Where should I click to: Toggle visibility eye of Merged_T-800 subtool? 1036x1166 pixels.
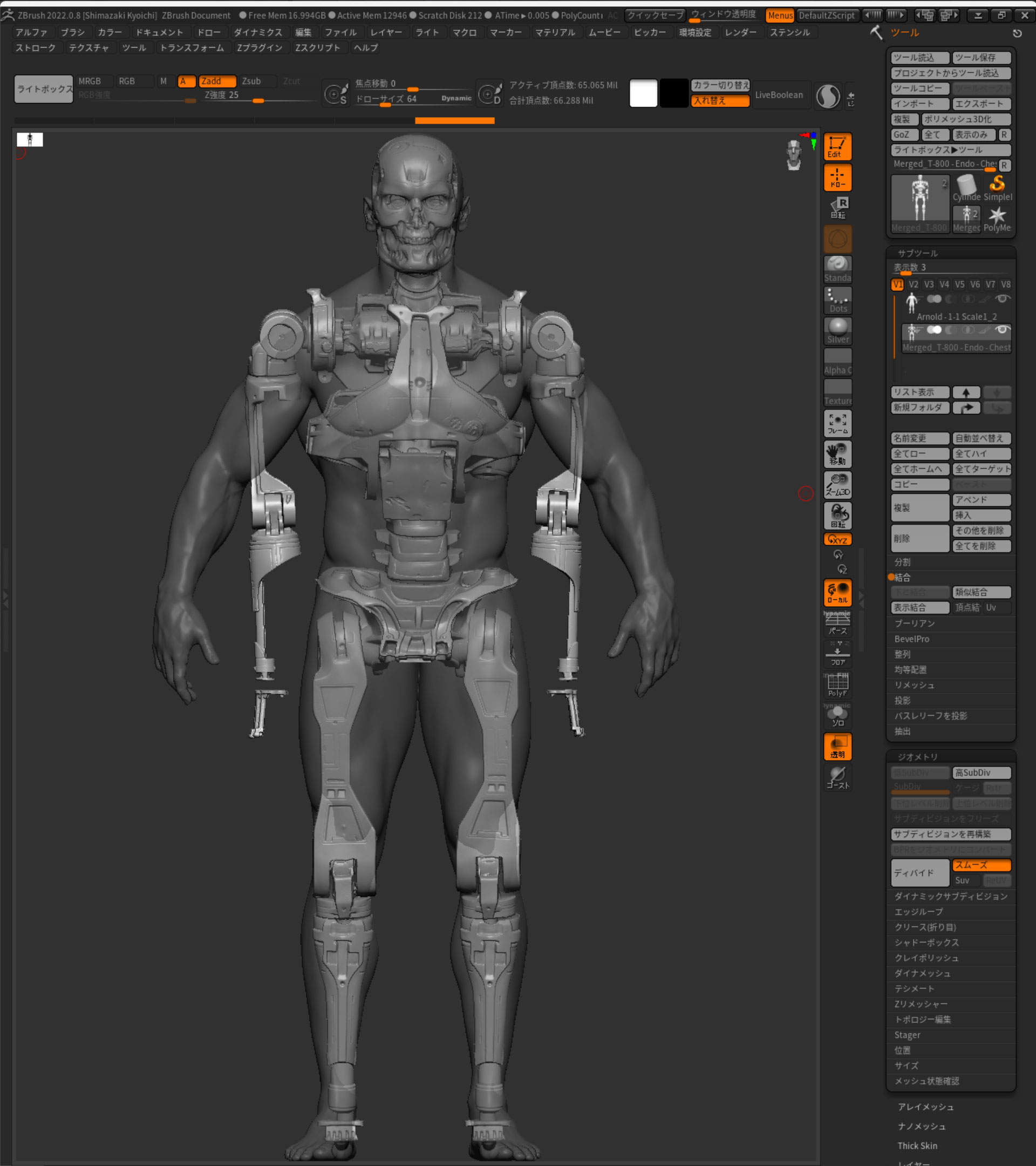(x=1003, y=330)
